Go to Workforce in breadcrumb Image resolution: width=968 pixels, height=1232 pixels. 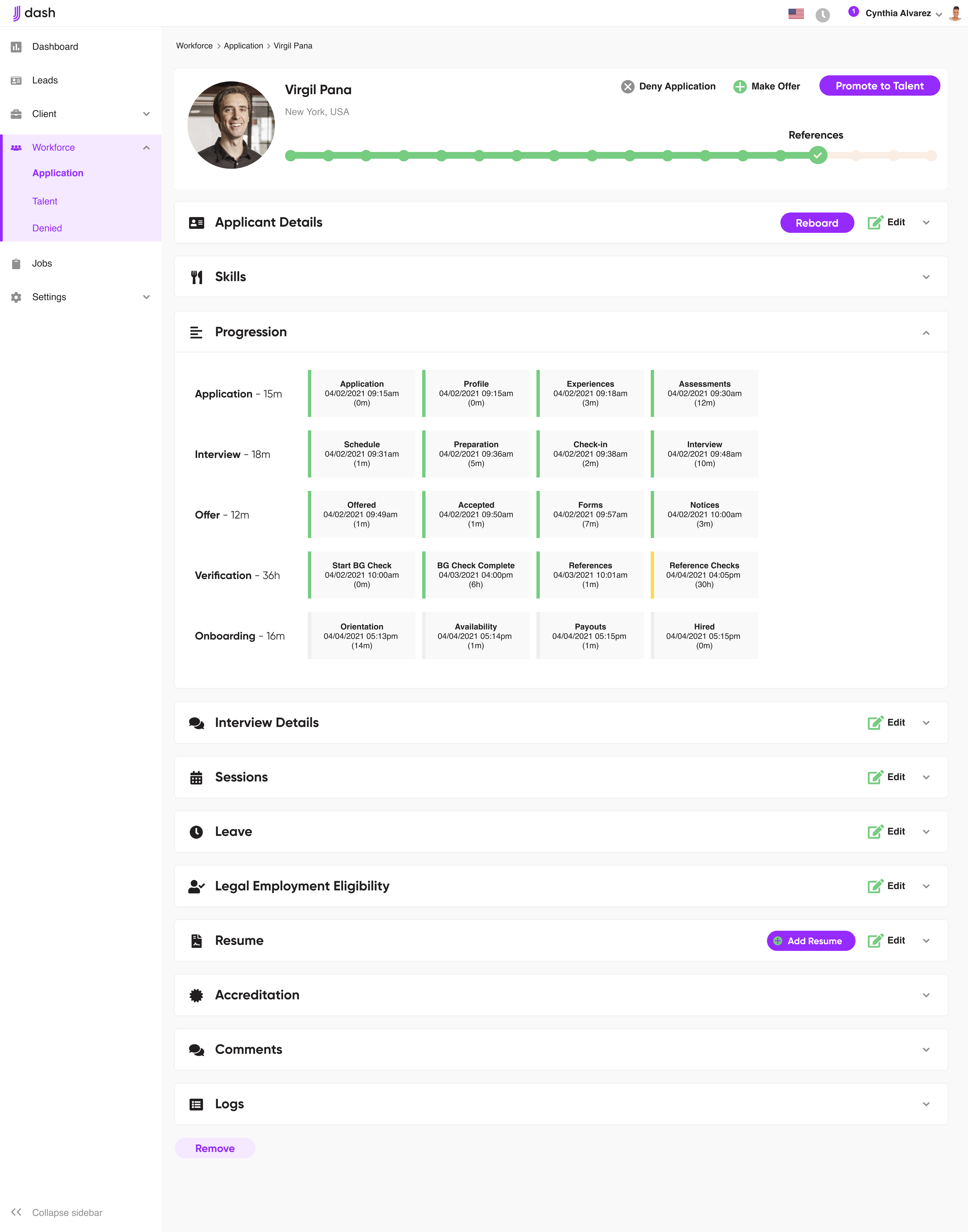coord(194,46)
